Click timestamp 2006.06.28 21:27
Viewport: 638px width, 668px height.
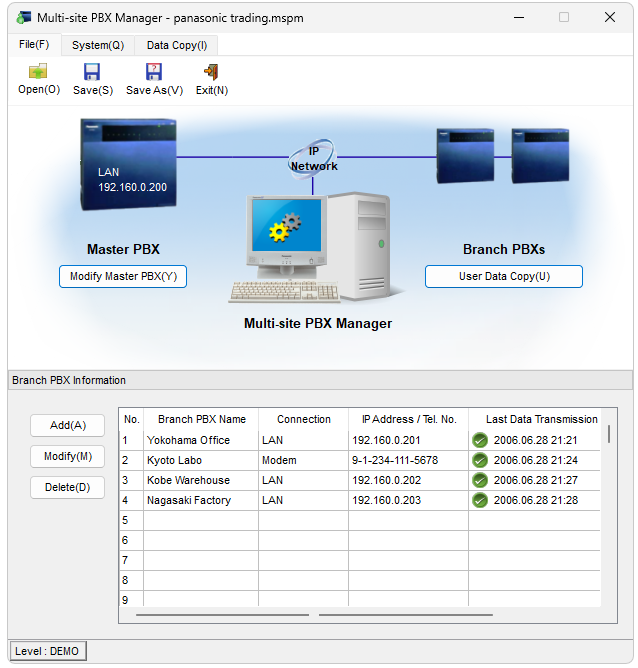click(x=535, y=480)
